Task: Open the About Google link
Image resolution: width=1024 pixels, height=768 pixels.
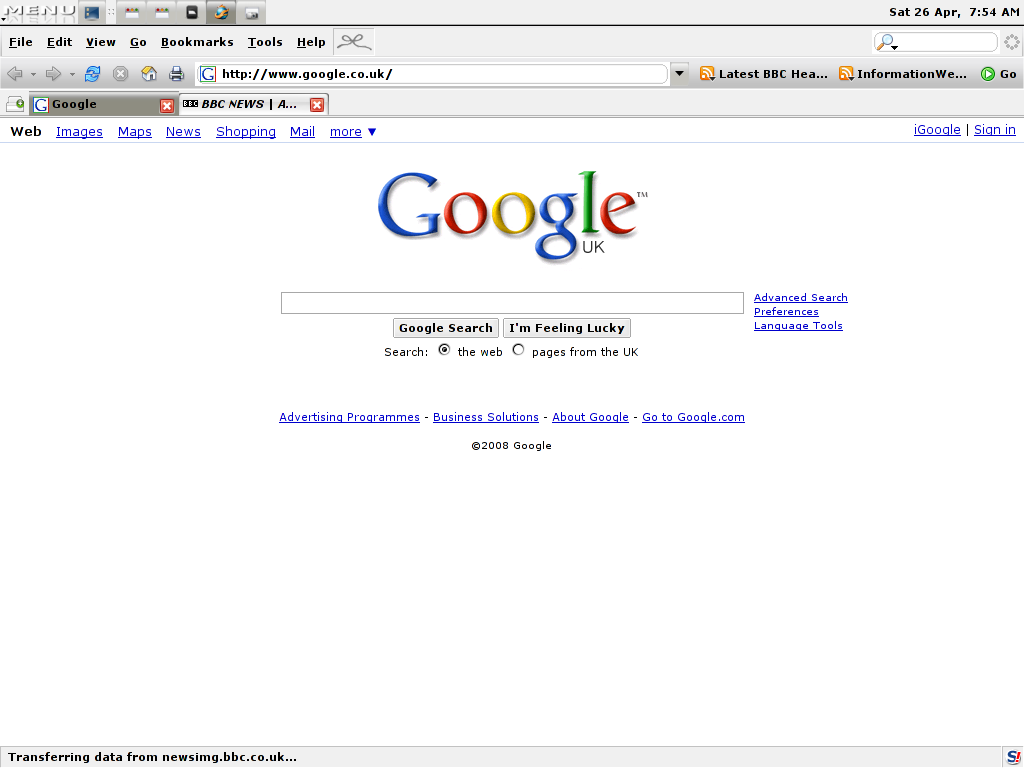Action: 590,417
